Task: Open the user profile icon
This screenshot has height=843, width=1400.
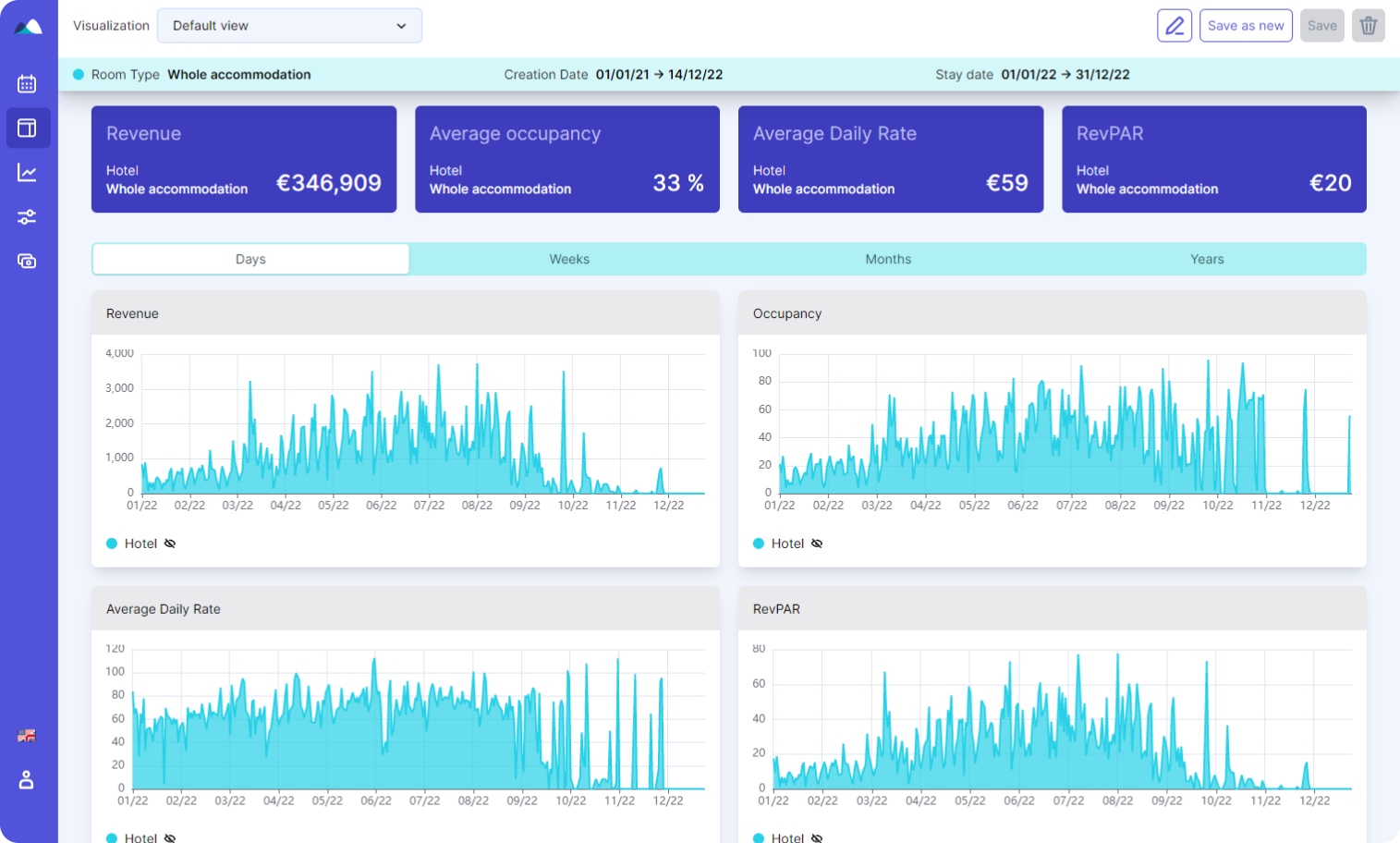Action: coord(27,780)
